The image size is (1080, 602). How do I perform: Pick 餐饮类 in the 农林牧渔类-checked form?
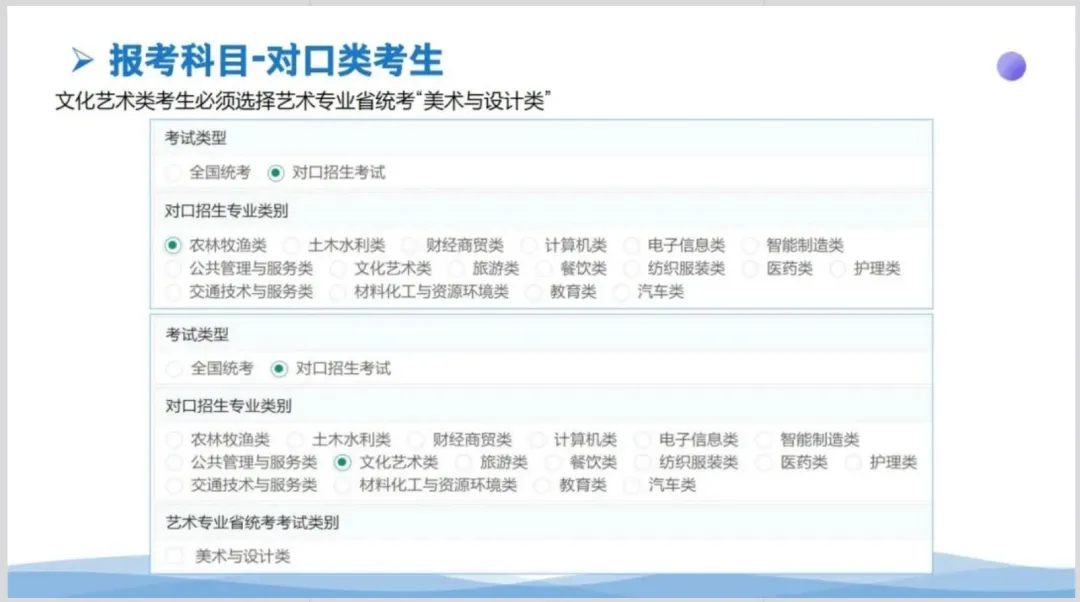544,269
